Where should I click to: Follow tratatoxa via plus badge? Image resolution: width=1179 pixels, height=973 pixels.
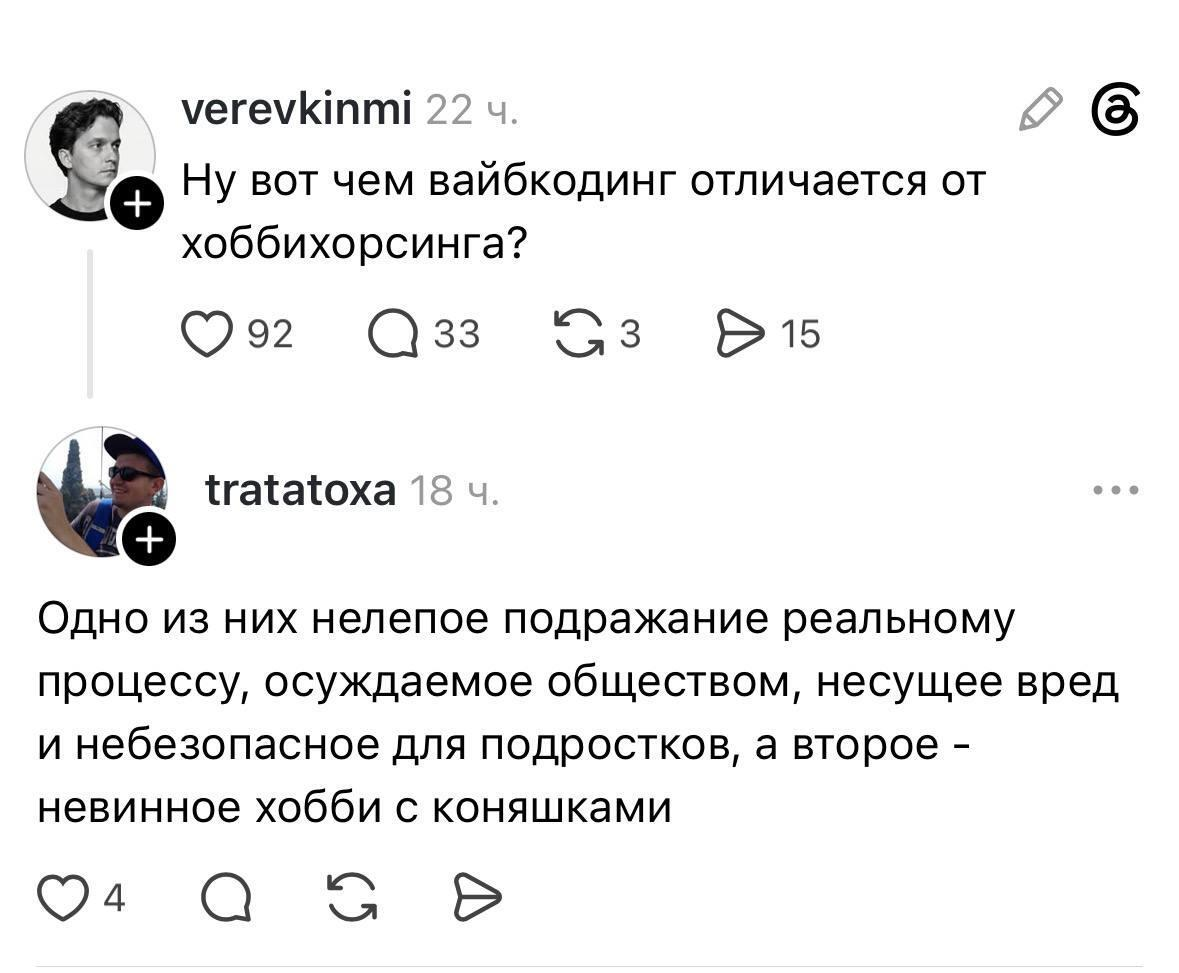coord(150,540)
